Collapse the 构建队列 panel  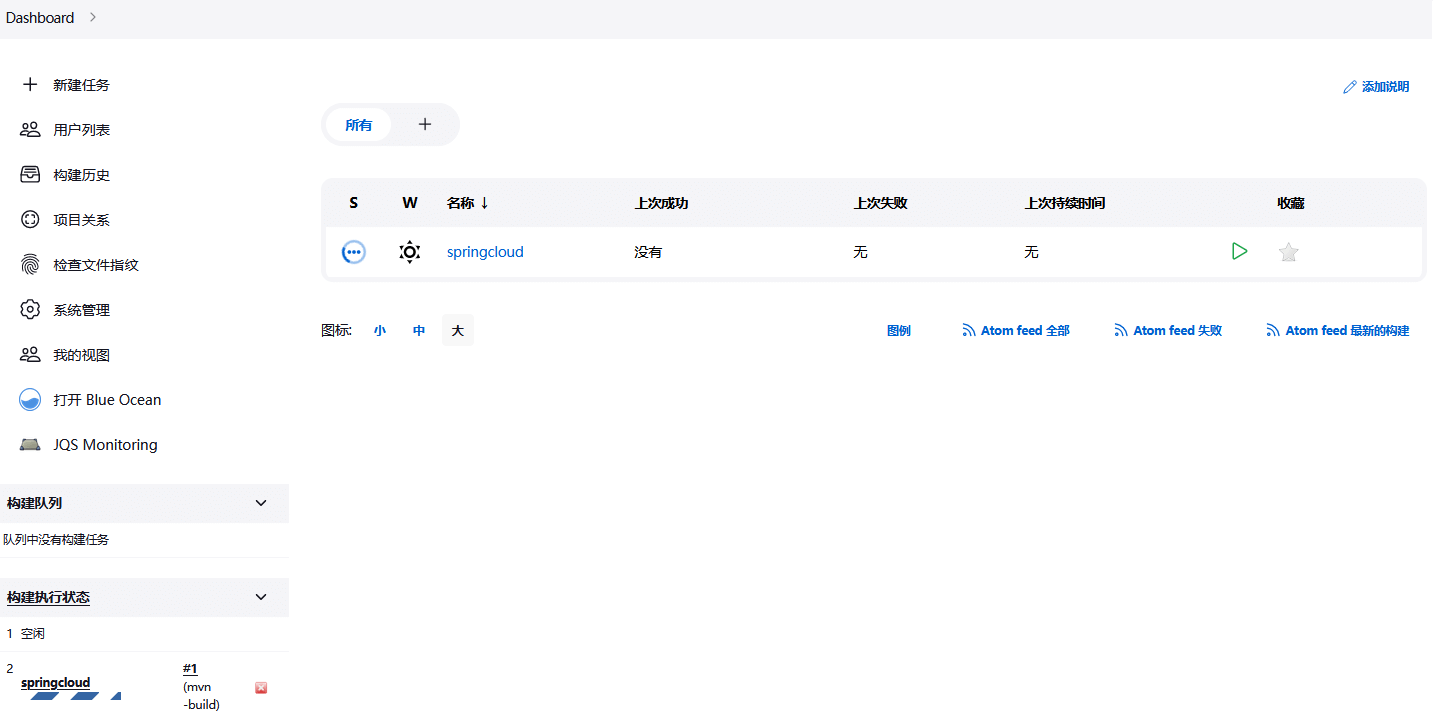point(261,503)
